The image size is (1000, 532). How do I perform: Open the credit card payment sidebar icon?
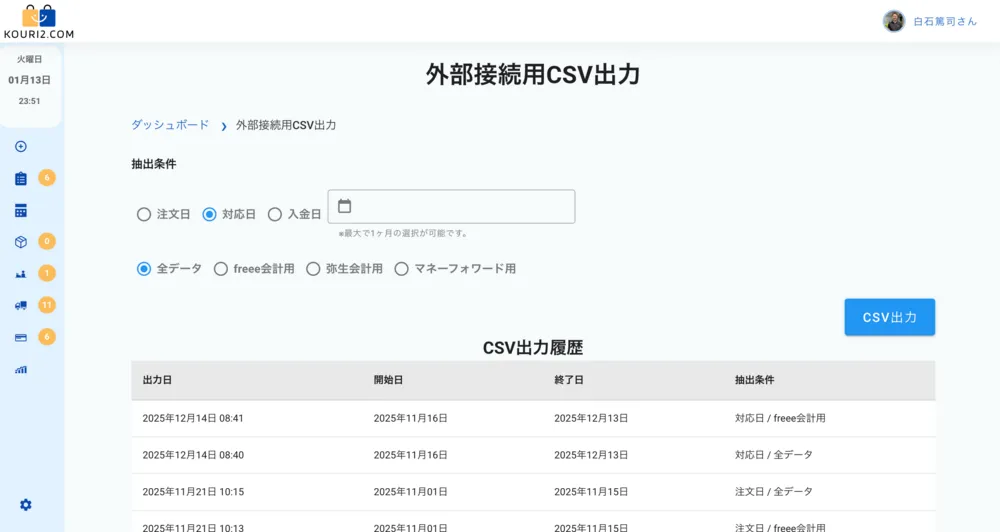pyautogui.click(x=21, y=337)
